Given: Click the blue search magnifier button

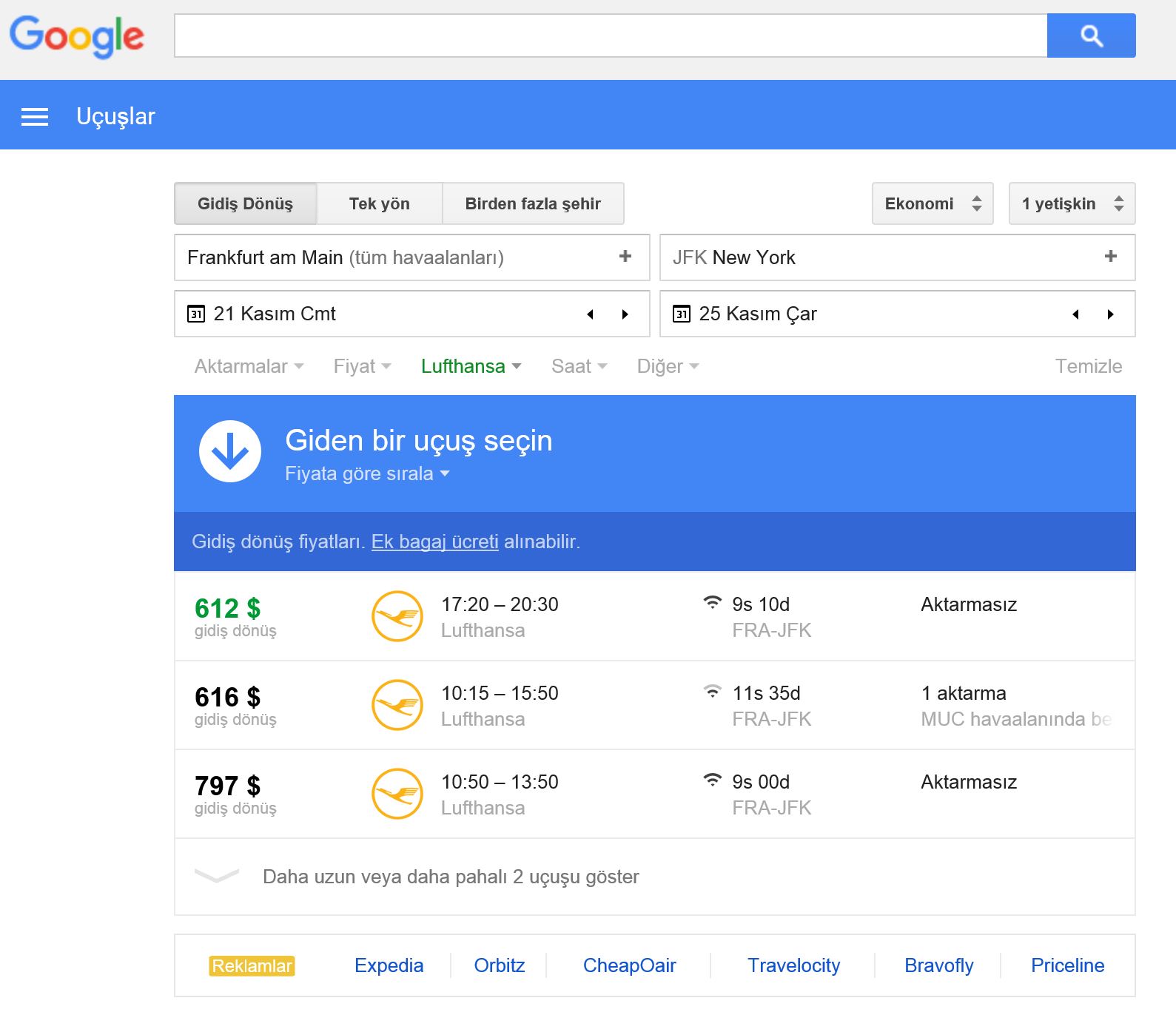Looking at the screenshot, I should tap(1091, 36).
